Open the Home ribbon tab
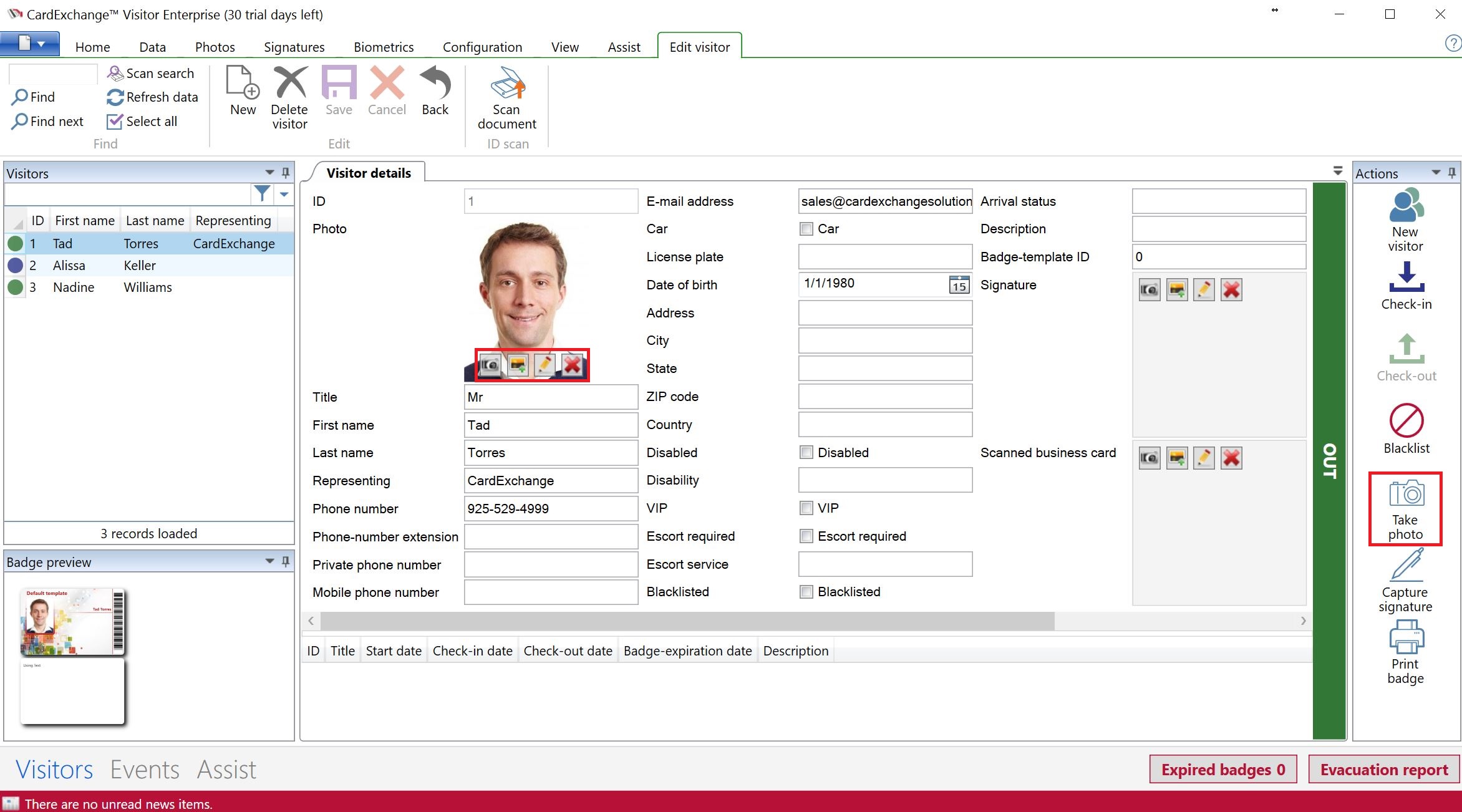This screenshot has width=1462, height=812. [92, 47]
